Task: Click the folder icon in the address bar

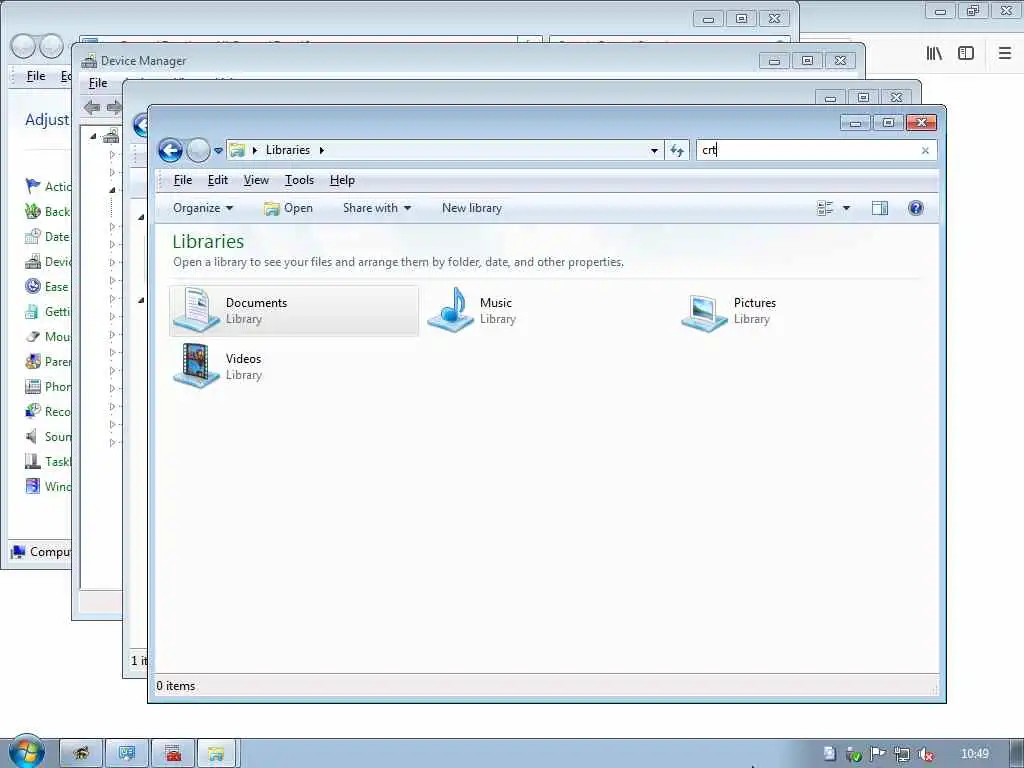Action: click(x=237, y=150)
